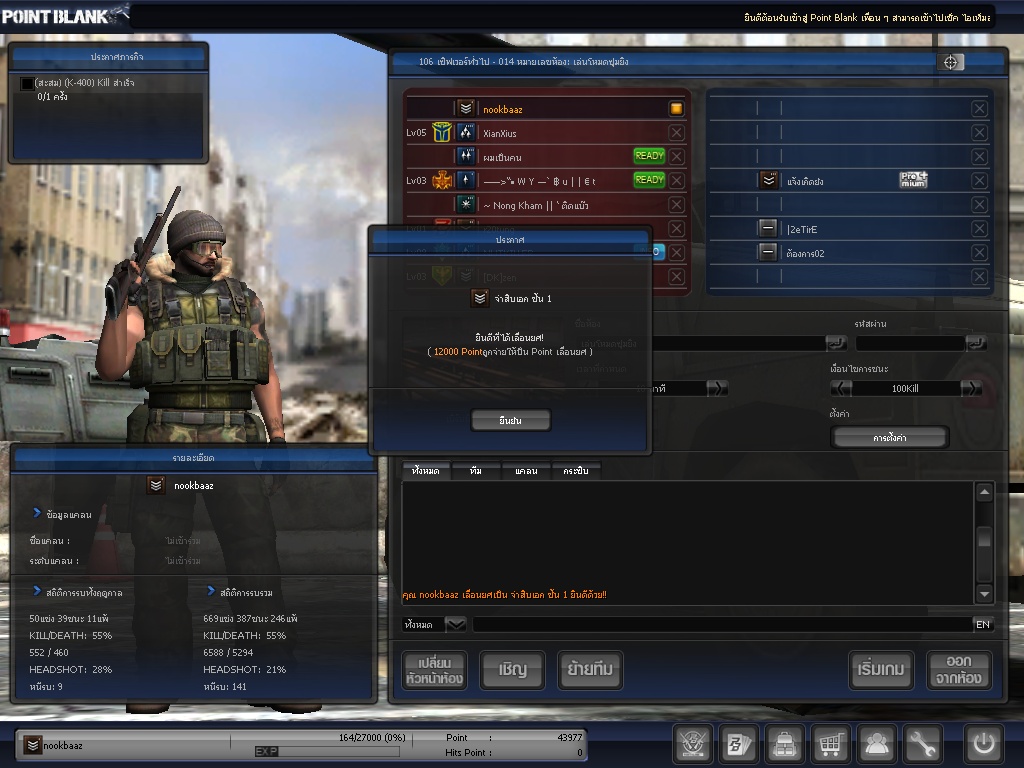Viewport: 1024px width, 768px height.
Task: Toggle slot X on |2eTirE row
Action: click(979, 229)
